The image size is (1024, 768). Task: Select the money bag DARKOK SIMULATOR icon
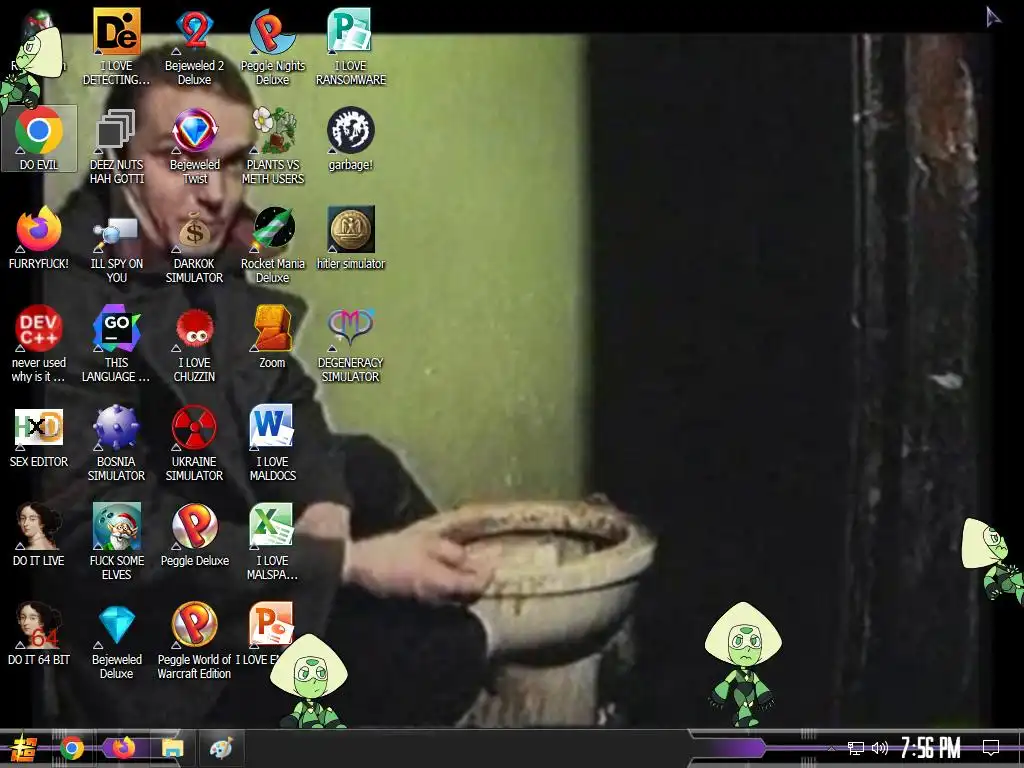tap(194, 229)
